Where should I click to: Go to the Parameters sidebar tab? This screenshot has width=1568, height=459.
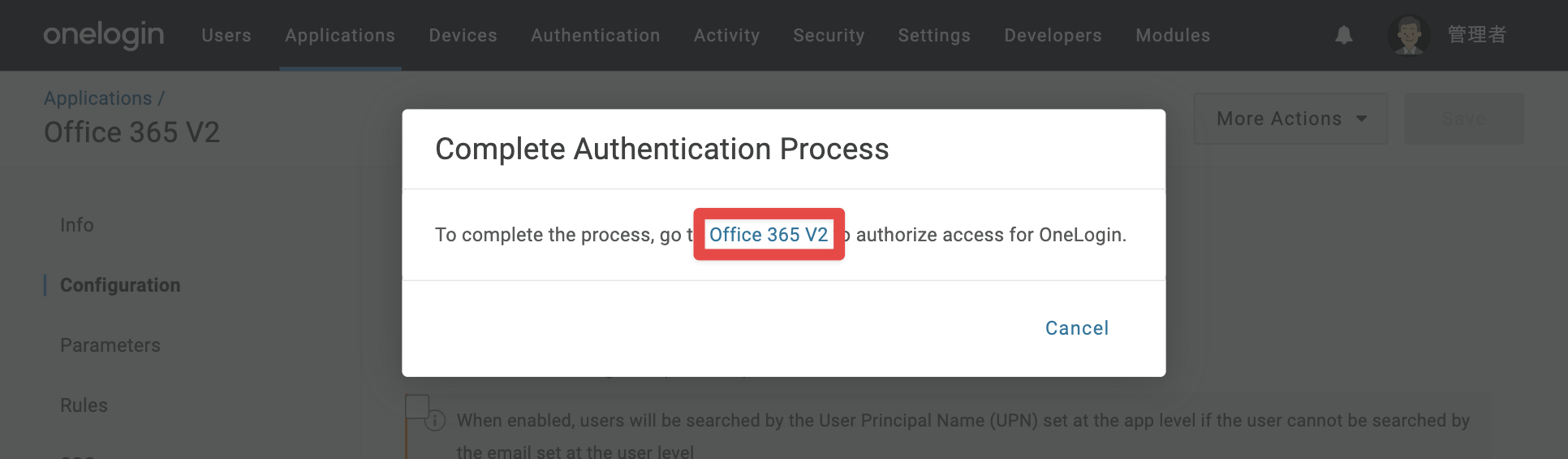110,345
